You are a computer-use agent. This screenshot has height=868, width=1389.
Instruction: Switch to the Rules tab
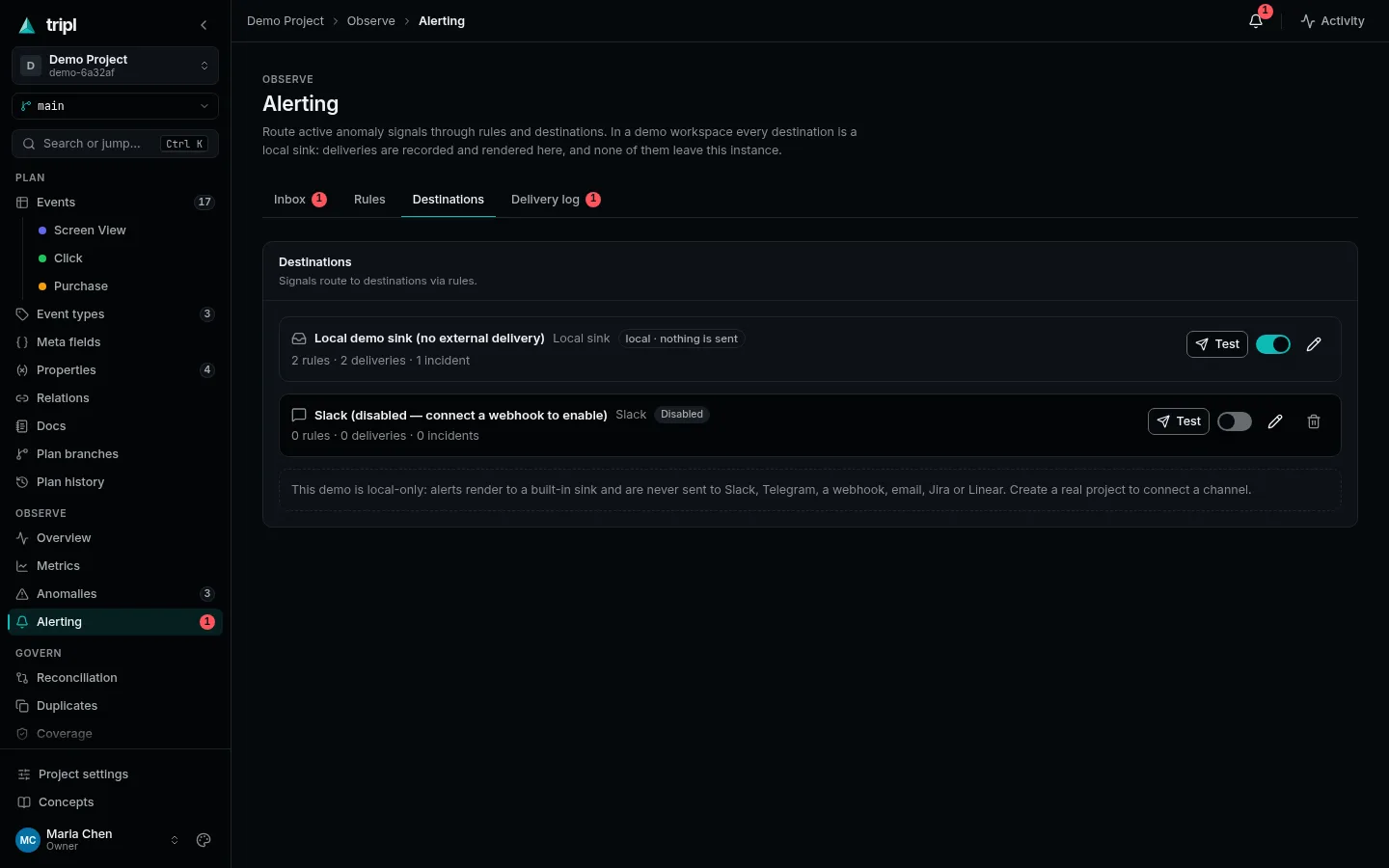click(369, 200)
